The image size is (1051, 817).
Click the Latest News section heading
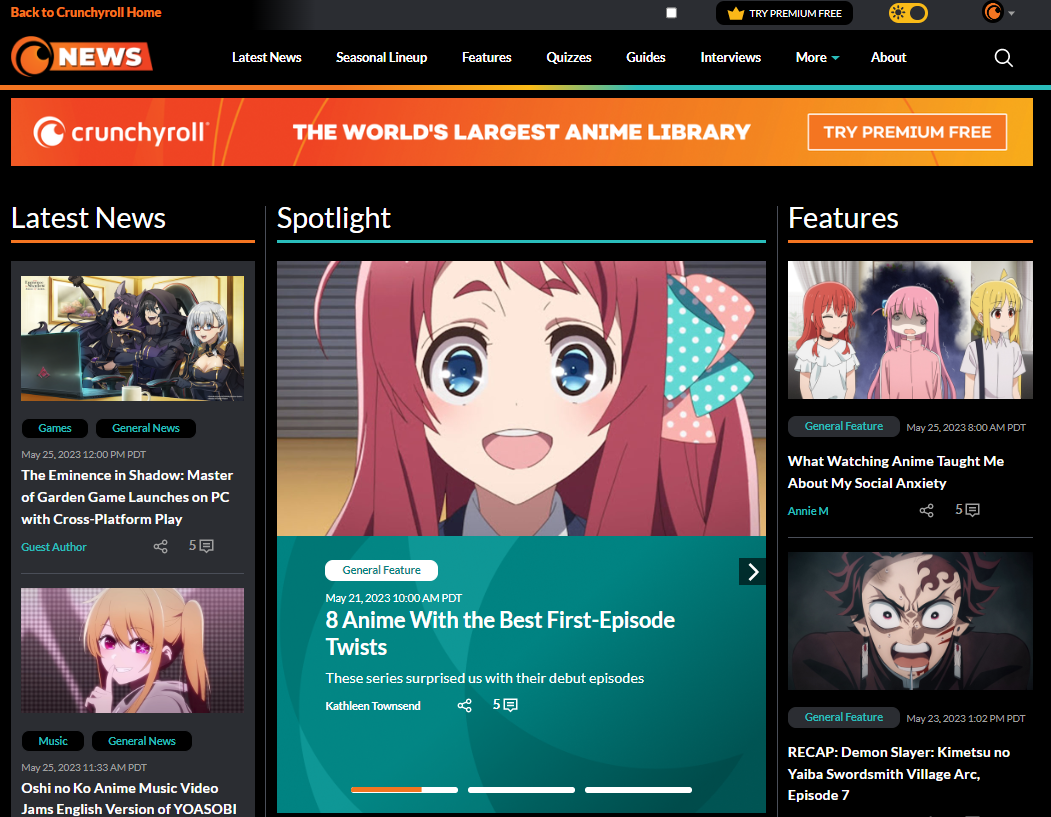(88, 218)
